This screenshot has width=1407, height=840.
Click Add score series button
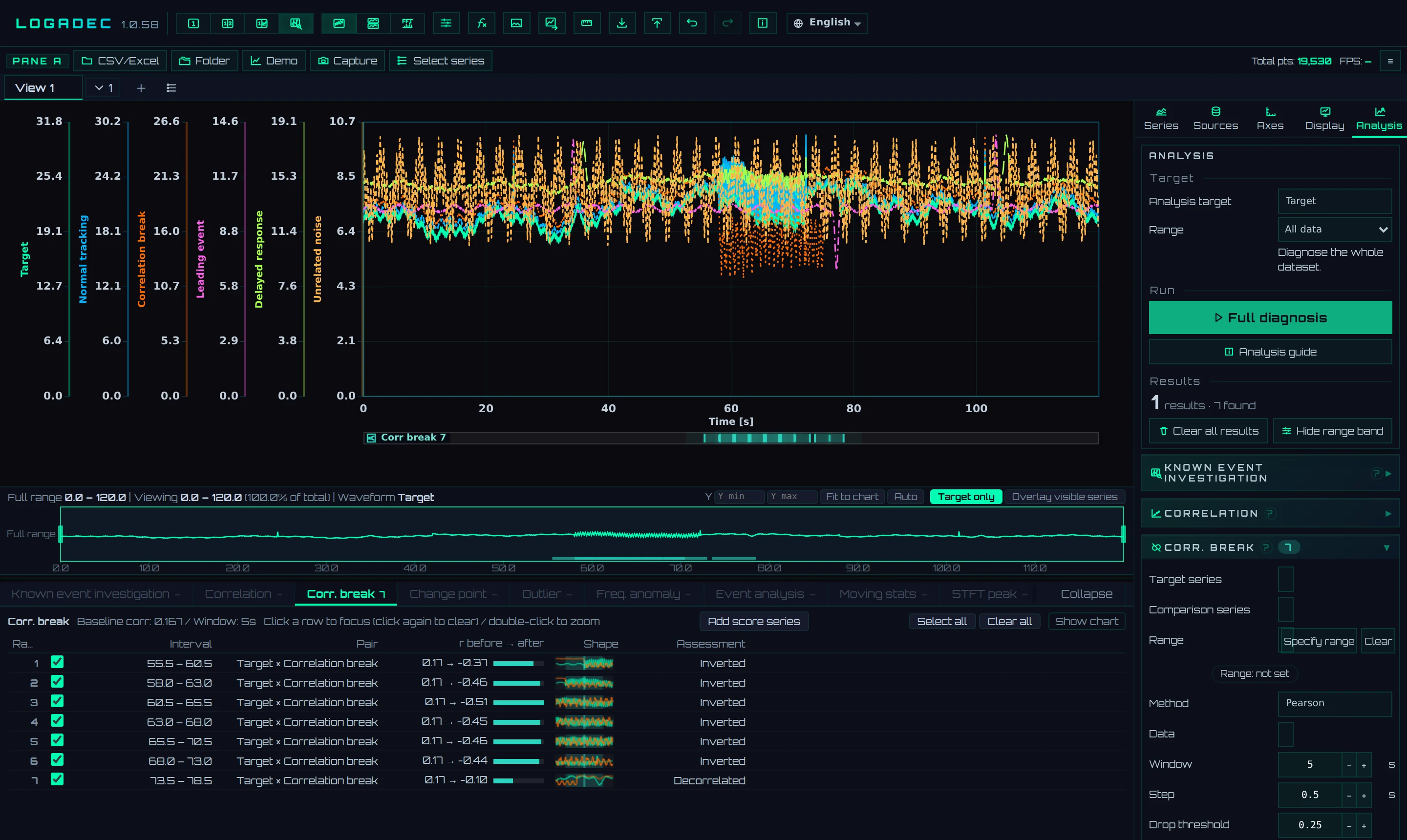pyautogui.click(x=754, y=621)
